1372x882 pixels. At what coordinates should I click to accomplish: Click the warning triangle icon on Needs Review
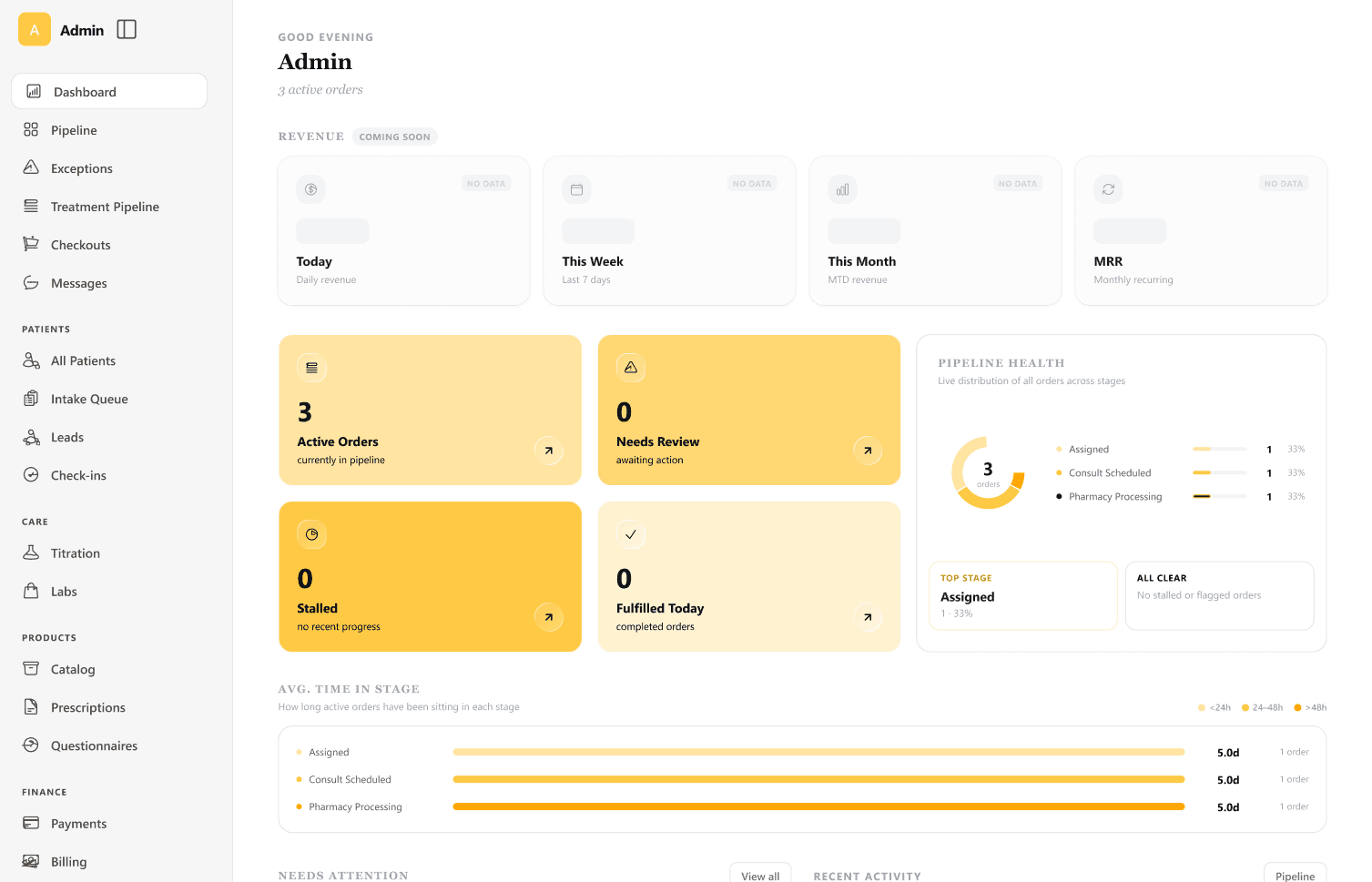[x=630, y=368]
